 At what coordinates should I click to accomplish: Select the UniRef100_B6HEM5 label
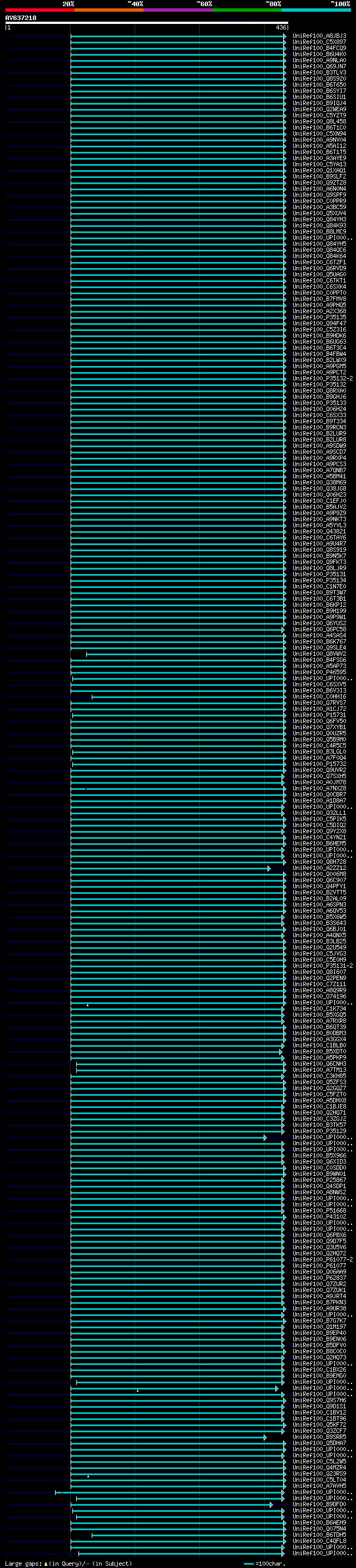[x=319, y=844]
